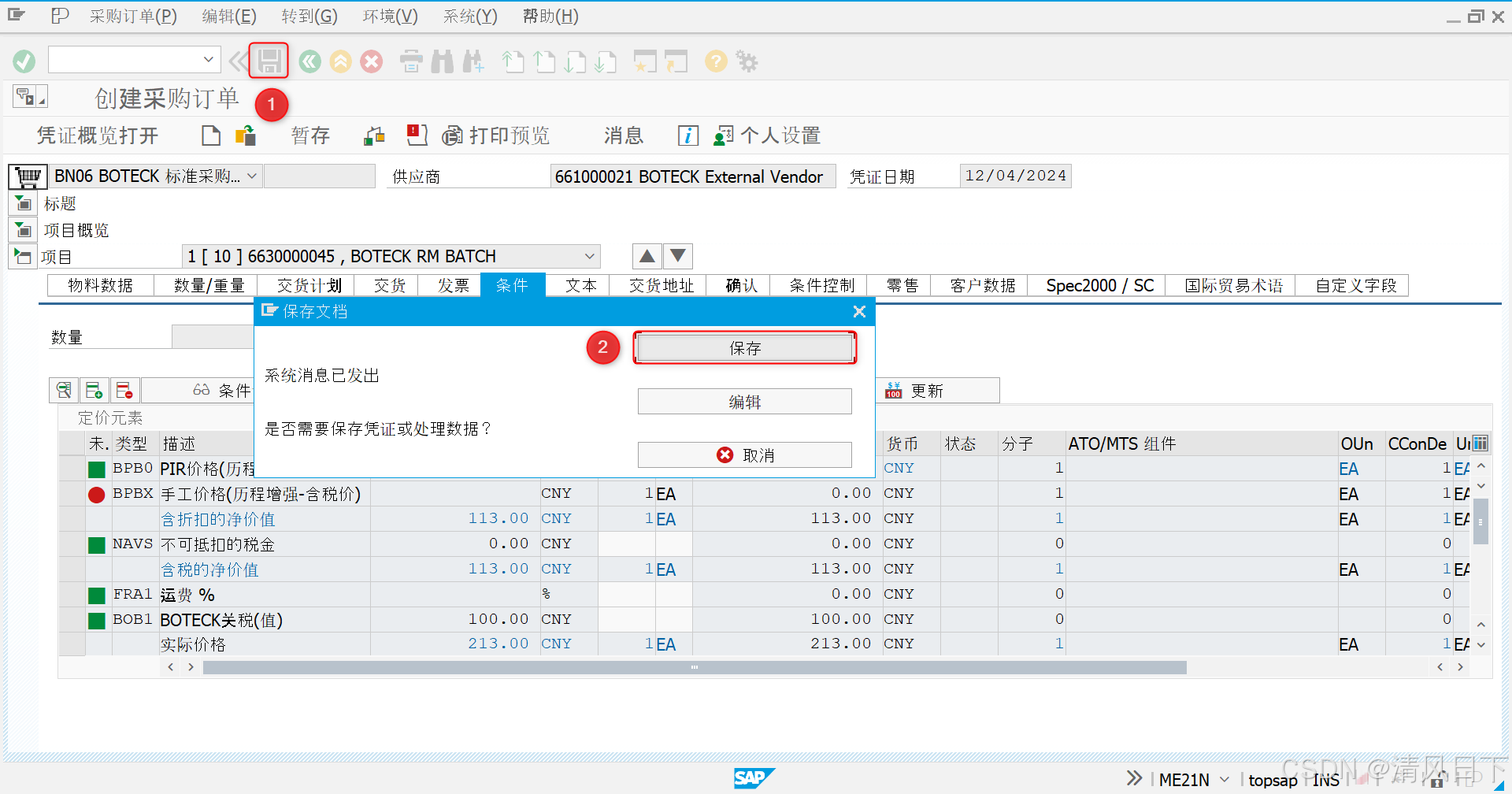Open the item selector 6630000045 dropdown
This screenshot has width=1512, height=794.
tap(589, 256)
